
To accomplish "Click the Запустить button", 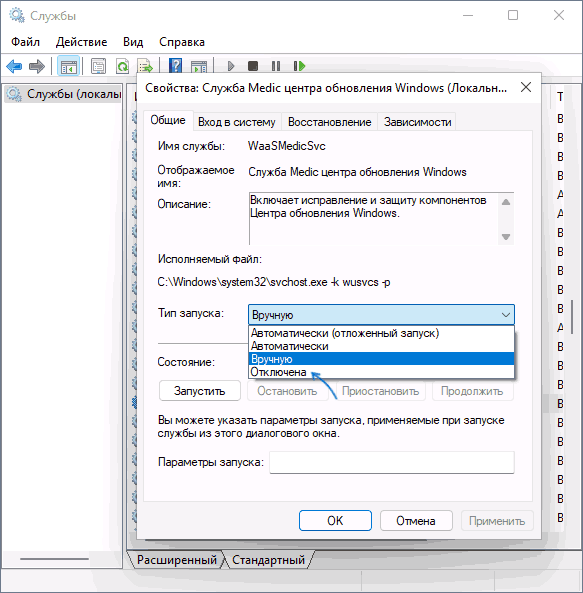I will (200, 391).
